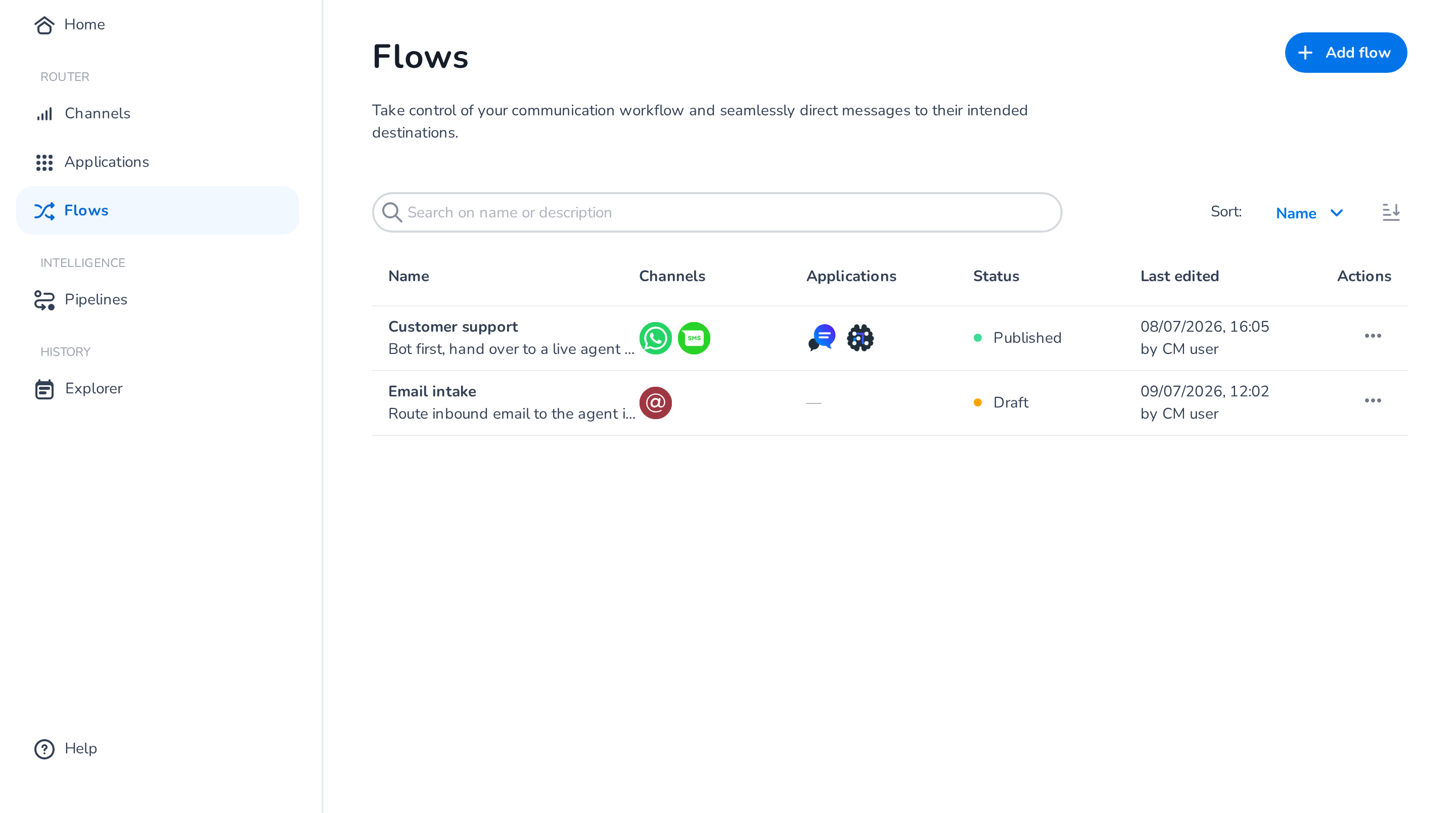Click the 'Route inbound email' description

point(512,414)
